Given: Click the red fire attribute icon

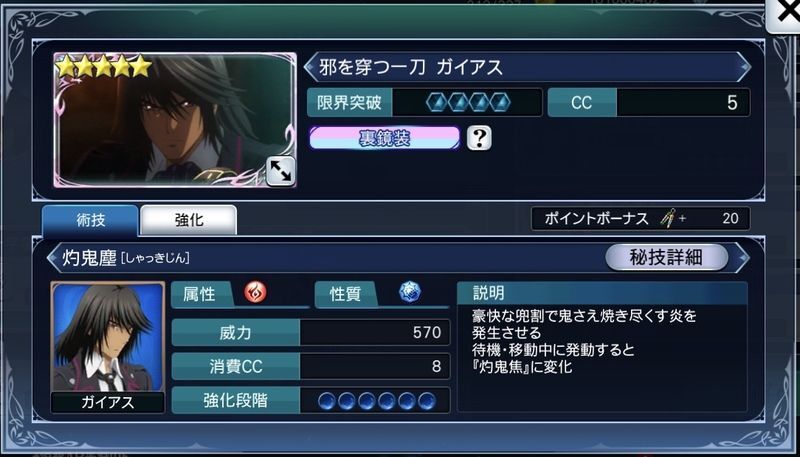Looking at the screenshot, I should [x=255, y=293].
